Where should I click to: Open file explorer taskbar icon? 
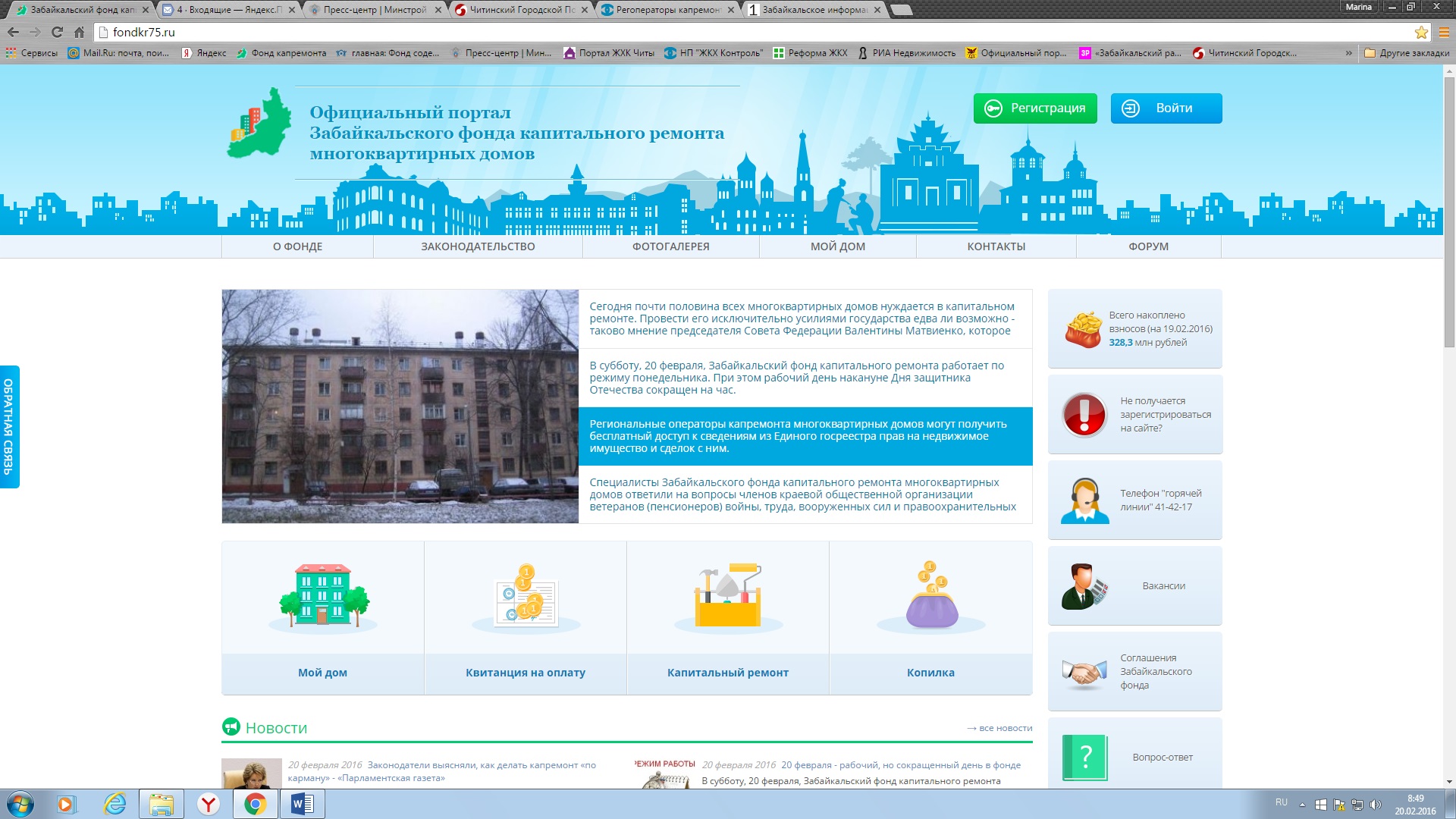point(161,804)
